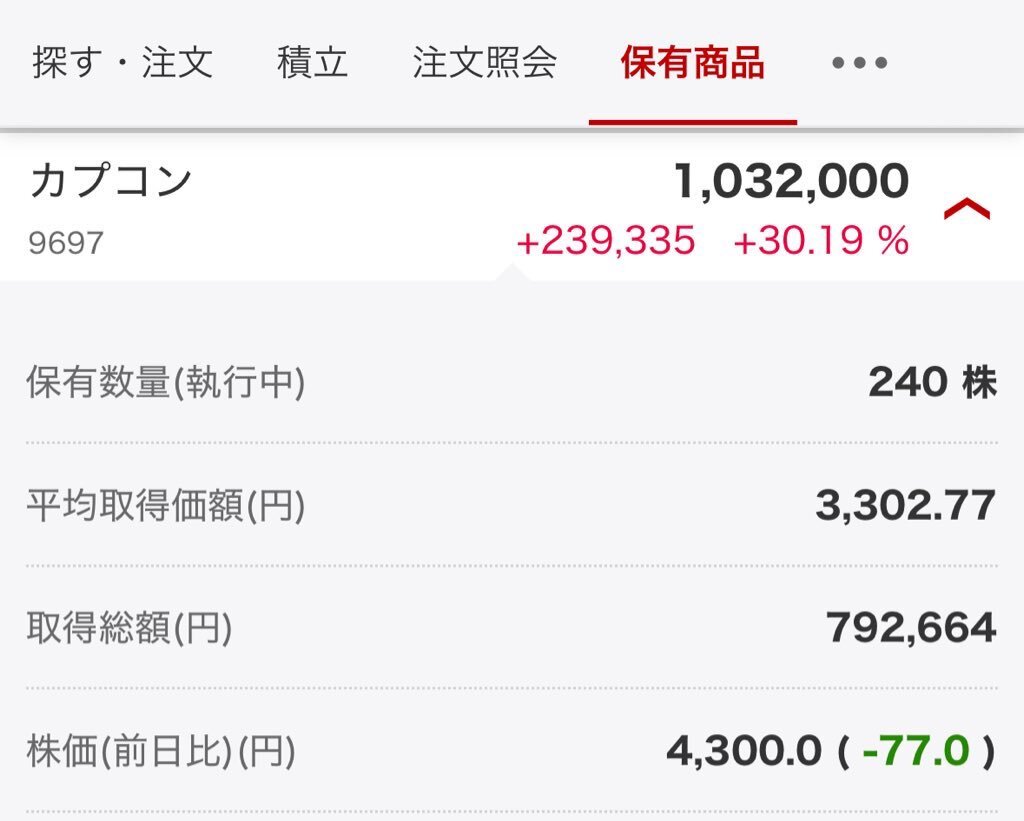
Task: Open the 探す・注文 tab
Action: pos(123,63)
